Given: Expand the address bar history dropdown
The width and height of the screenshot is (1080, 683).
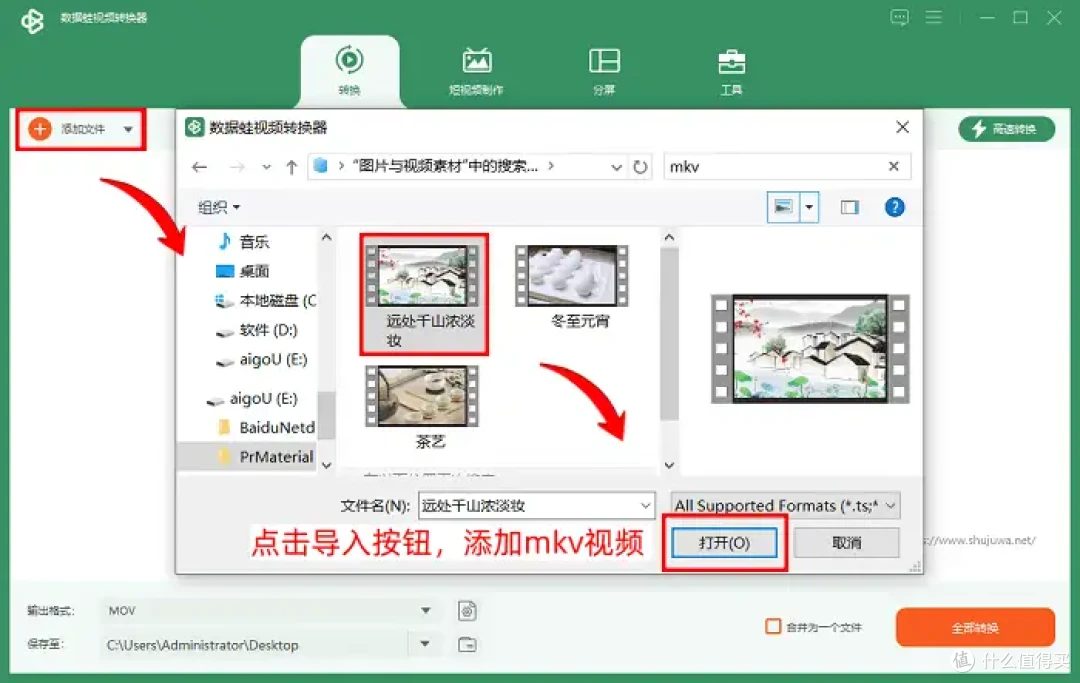Looking at the screenshot, I should tap(616, 167).
